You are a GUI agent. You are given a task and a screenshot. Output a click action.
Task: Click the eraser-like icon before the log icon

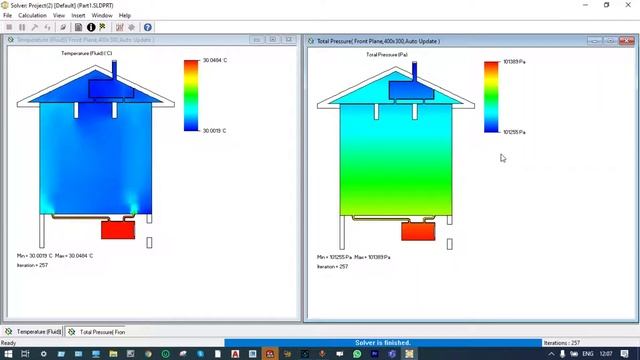click(63, 27)
